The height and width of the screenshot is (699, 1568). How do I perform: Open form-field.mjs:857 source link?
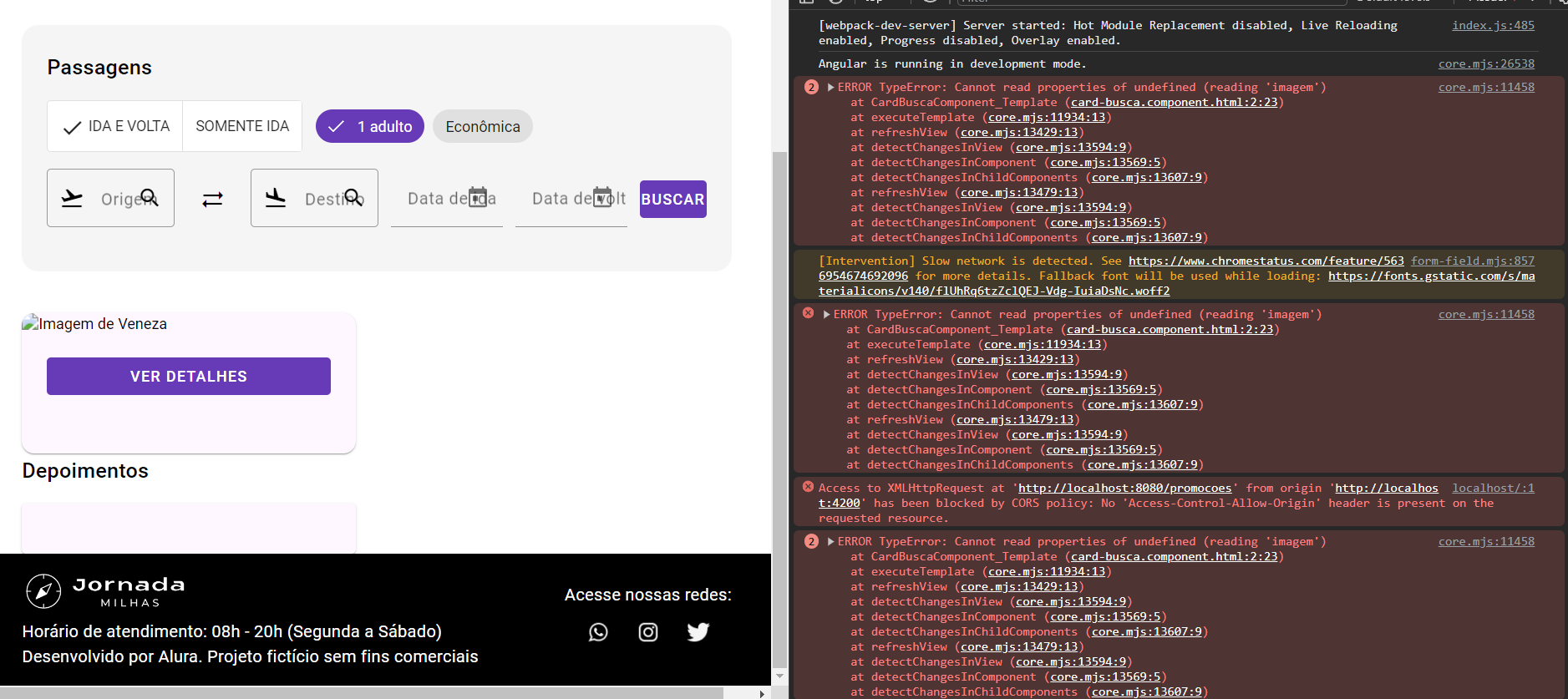point(1473,261)
